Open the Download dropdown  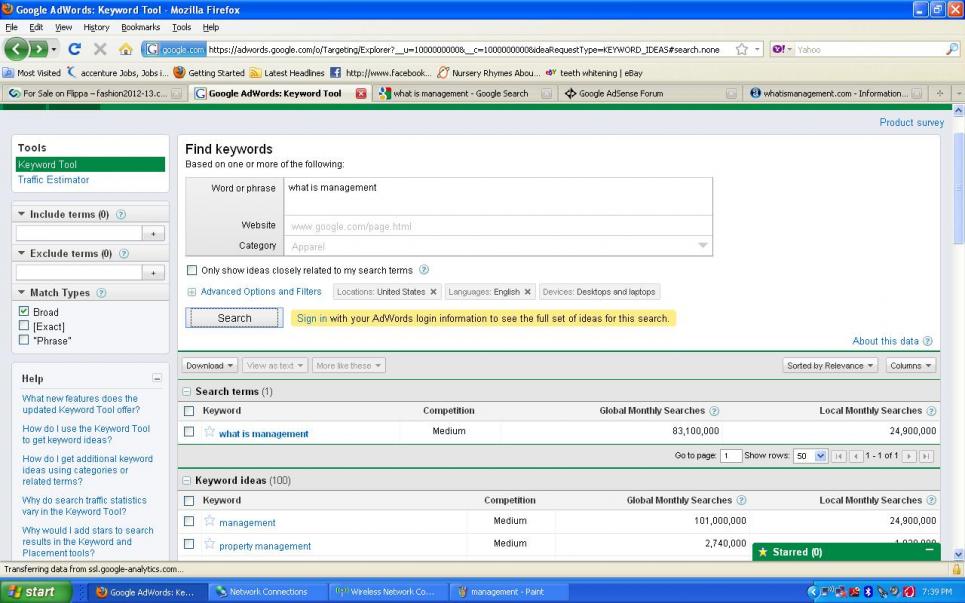tap(210, 365)
